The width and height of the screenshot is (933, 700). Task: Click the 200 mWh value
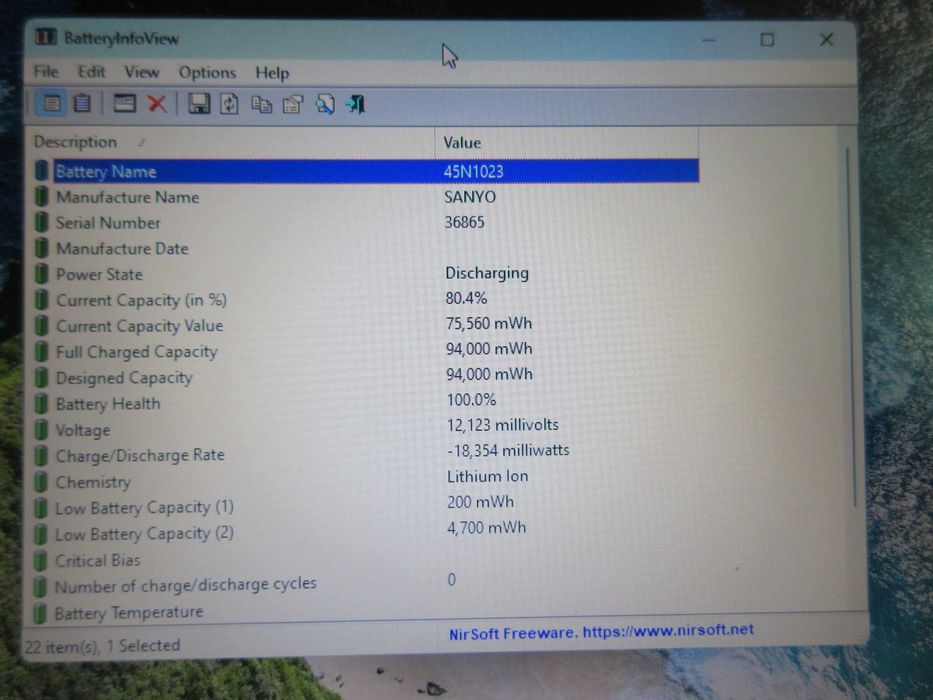point(480,502)
